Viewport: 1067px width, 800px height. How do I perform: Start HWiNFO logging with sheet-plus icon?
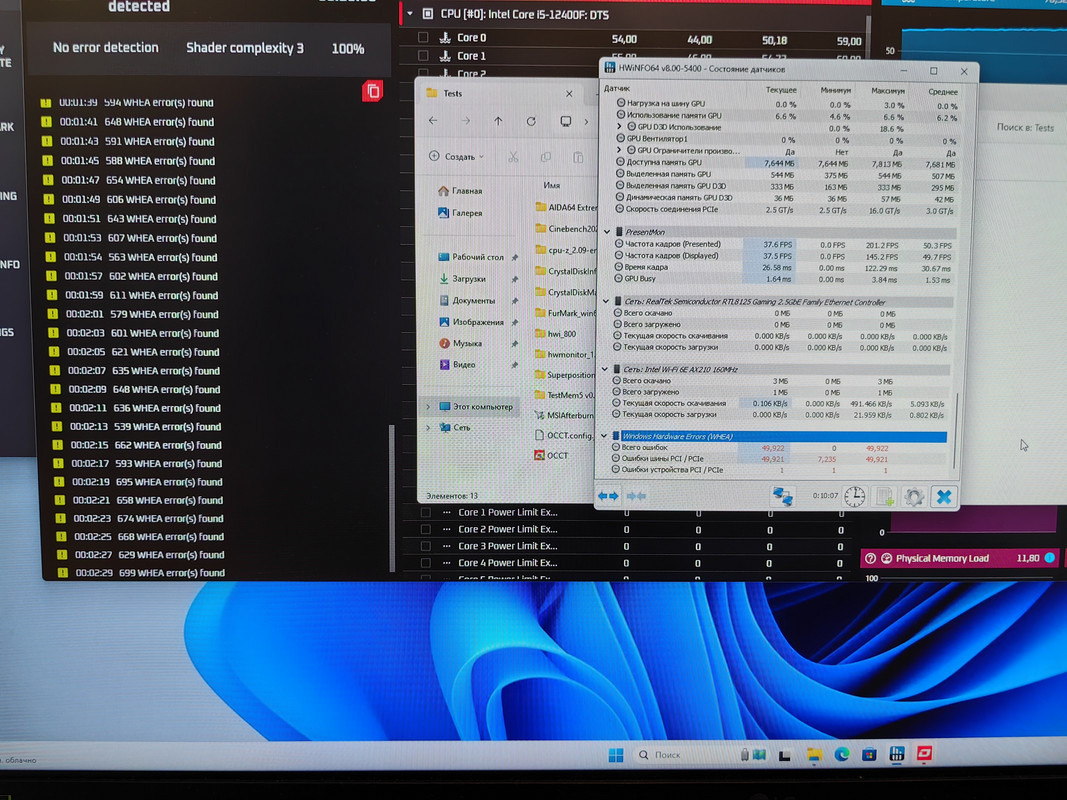[x=884, y=497]
